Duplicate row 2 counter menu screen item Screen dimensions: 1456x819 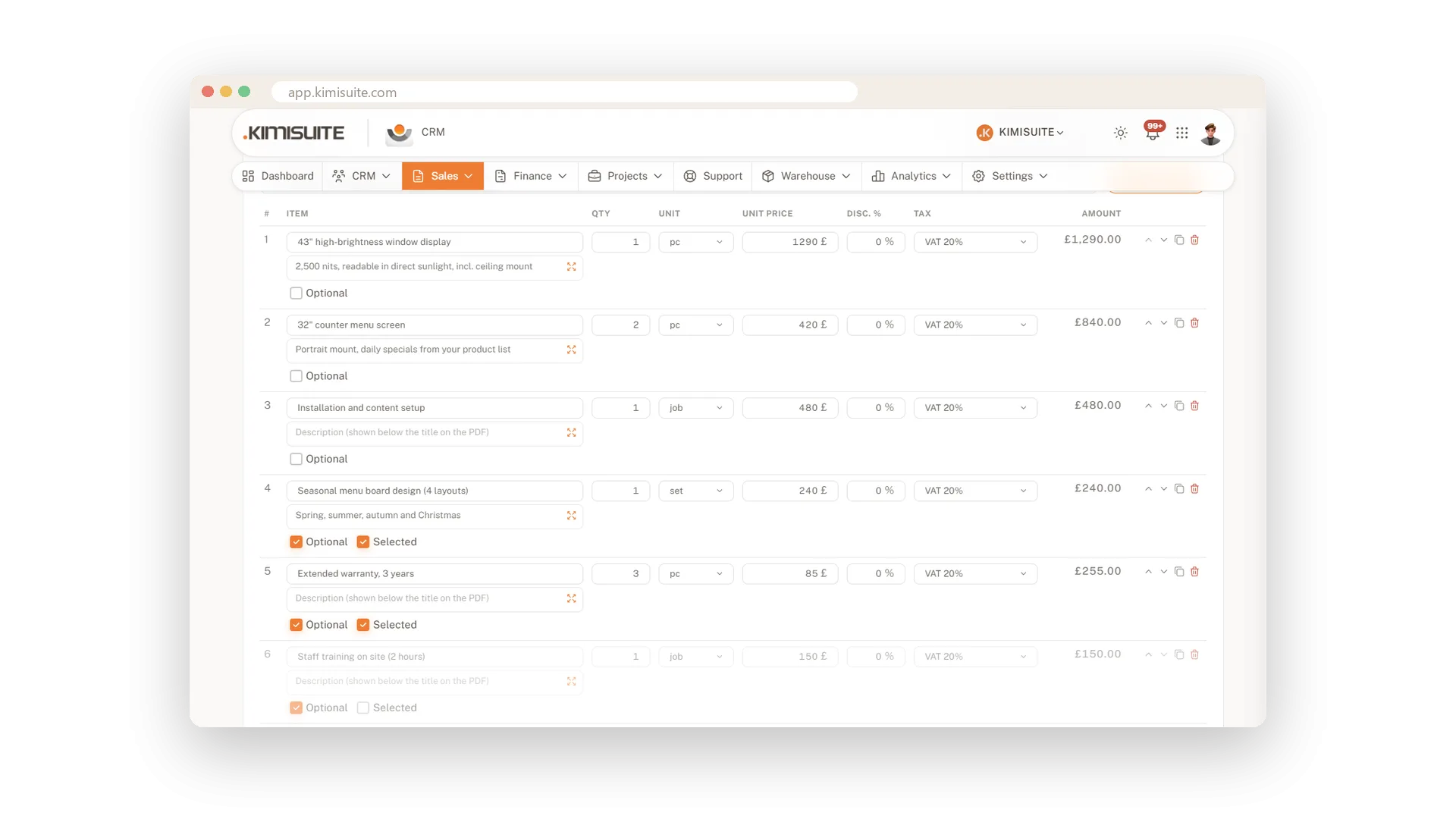tap(1179, 322)
